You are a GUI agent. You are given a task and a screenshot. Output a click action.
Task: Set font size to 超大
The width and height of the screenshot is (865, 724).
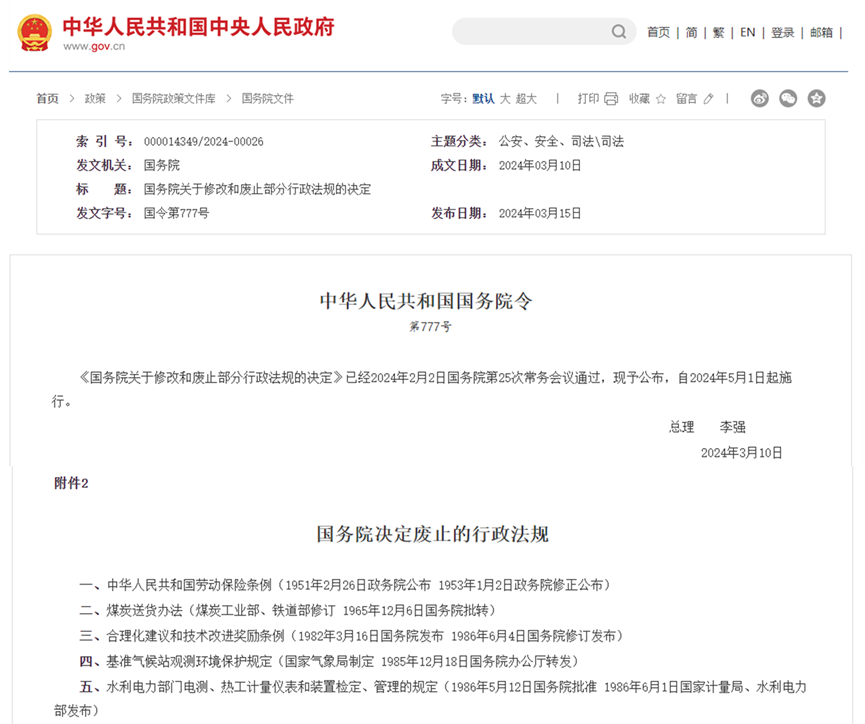point(526,99)
